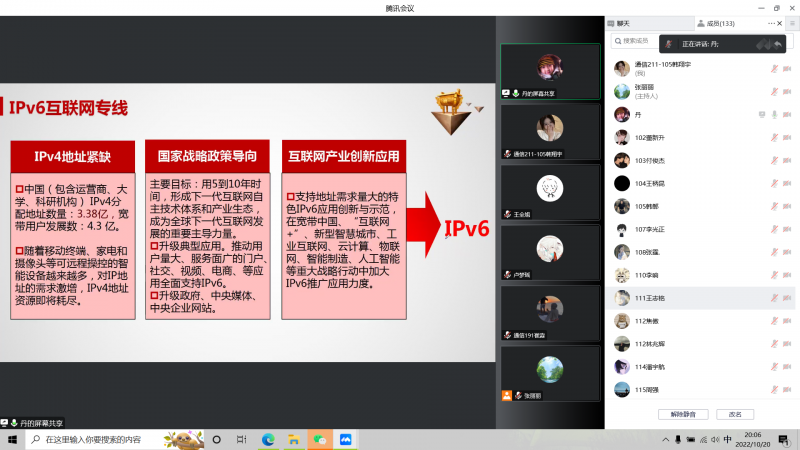Click the muted mic icon for member 104
This screenshot has height=450, width=800.
click(774, 183)
